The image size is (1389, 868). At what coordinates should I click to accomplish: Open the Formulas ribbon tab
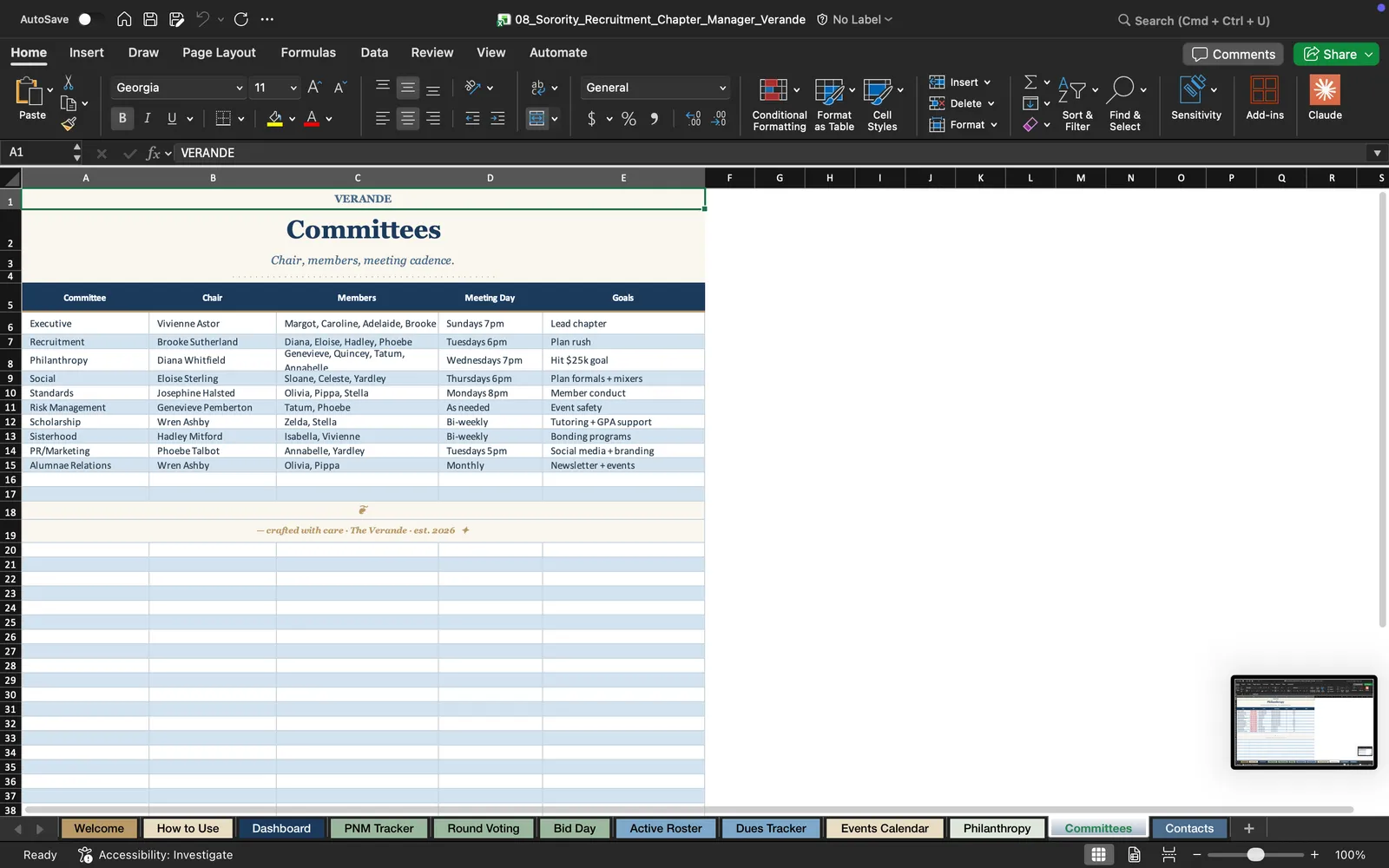pos(308,52)
